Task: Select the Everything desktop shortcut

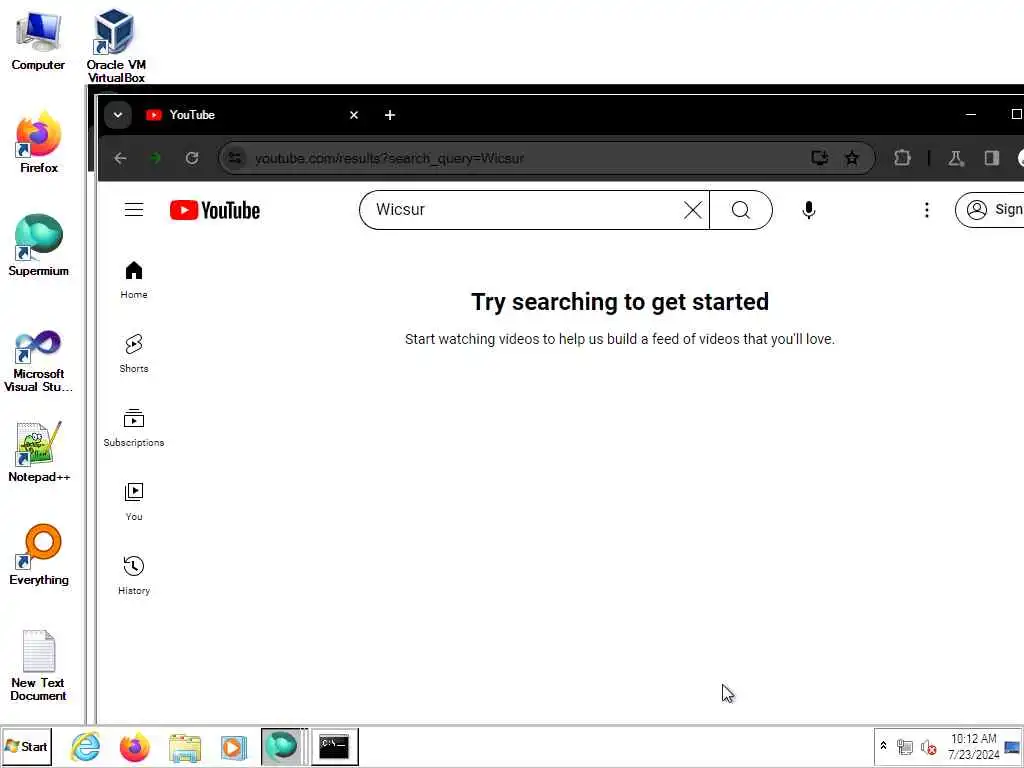Action: pos(39,555)
